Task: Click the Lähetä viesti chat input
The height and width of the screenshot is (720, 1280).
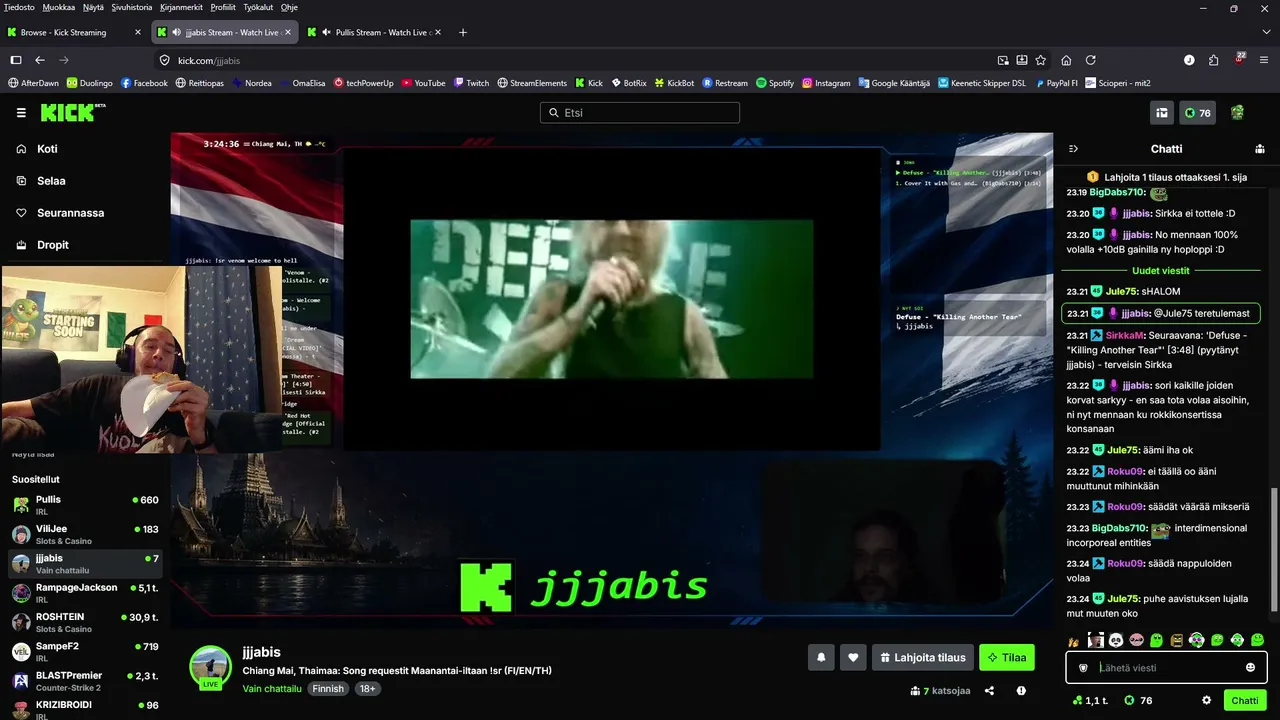Action: tap(1166, 668)
